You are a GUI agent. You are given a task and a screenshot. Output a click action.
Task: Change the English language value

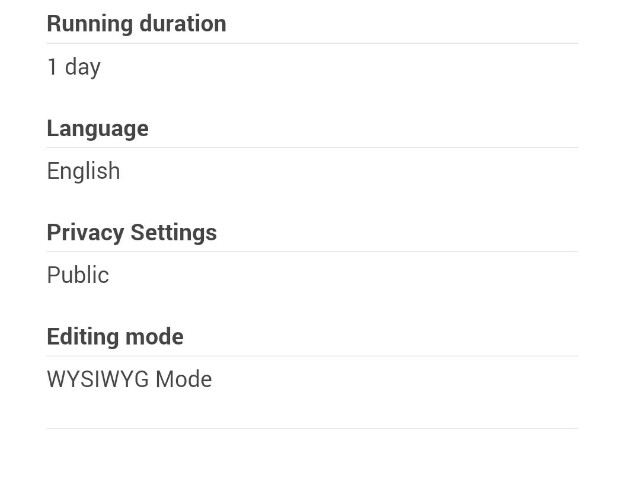[x=83, y=171]
